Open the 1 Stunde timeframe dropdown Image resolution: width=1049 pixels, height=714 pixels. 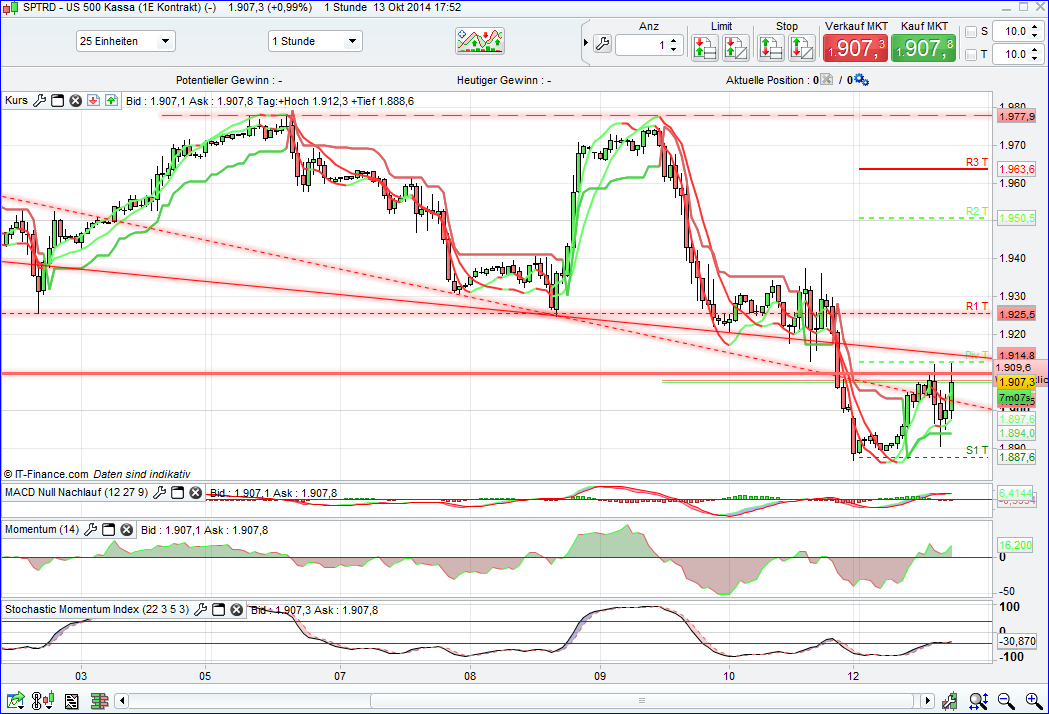[x=316, y=41]
